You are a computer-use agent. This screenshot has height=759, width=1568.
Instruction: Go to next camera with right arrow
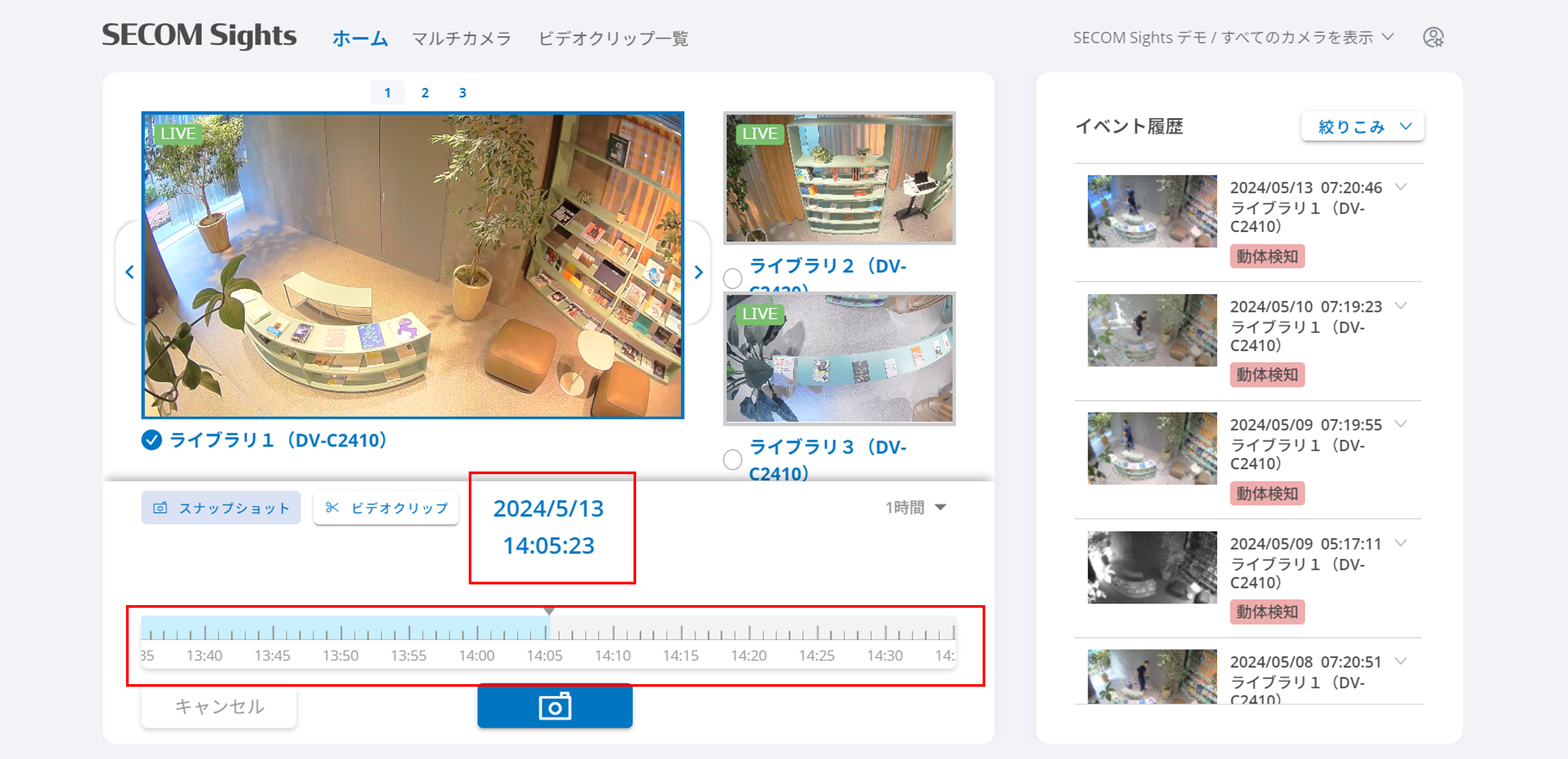tap(698, 272)
